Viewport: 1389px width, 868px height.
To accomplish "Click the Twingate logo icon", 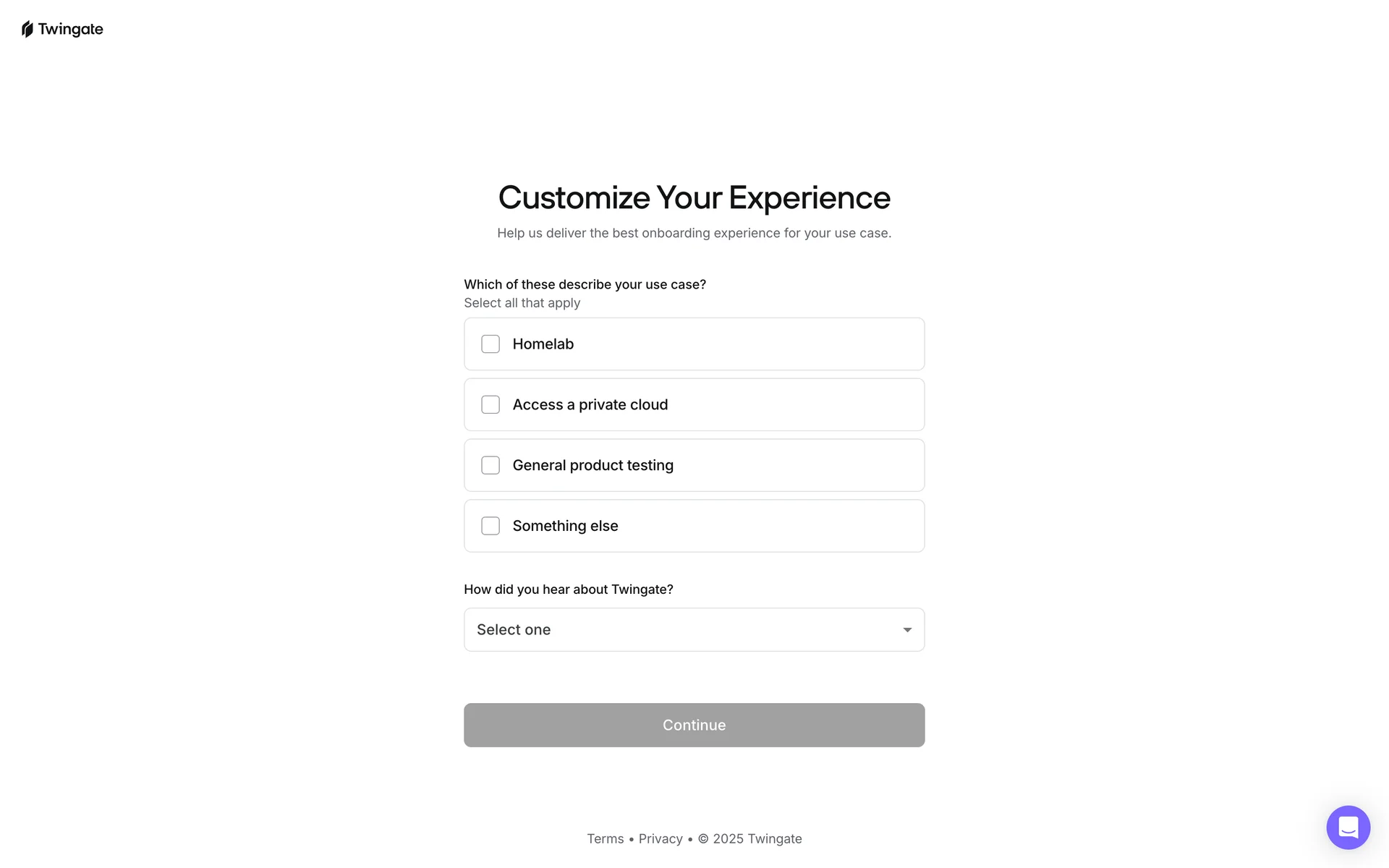I will (x=27, y=30).
